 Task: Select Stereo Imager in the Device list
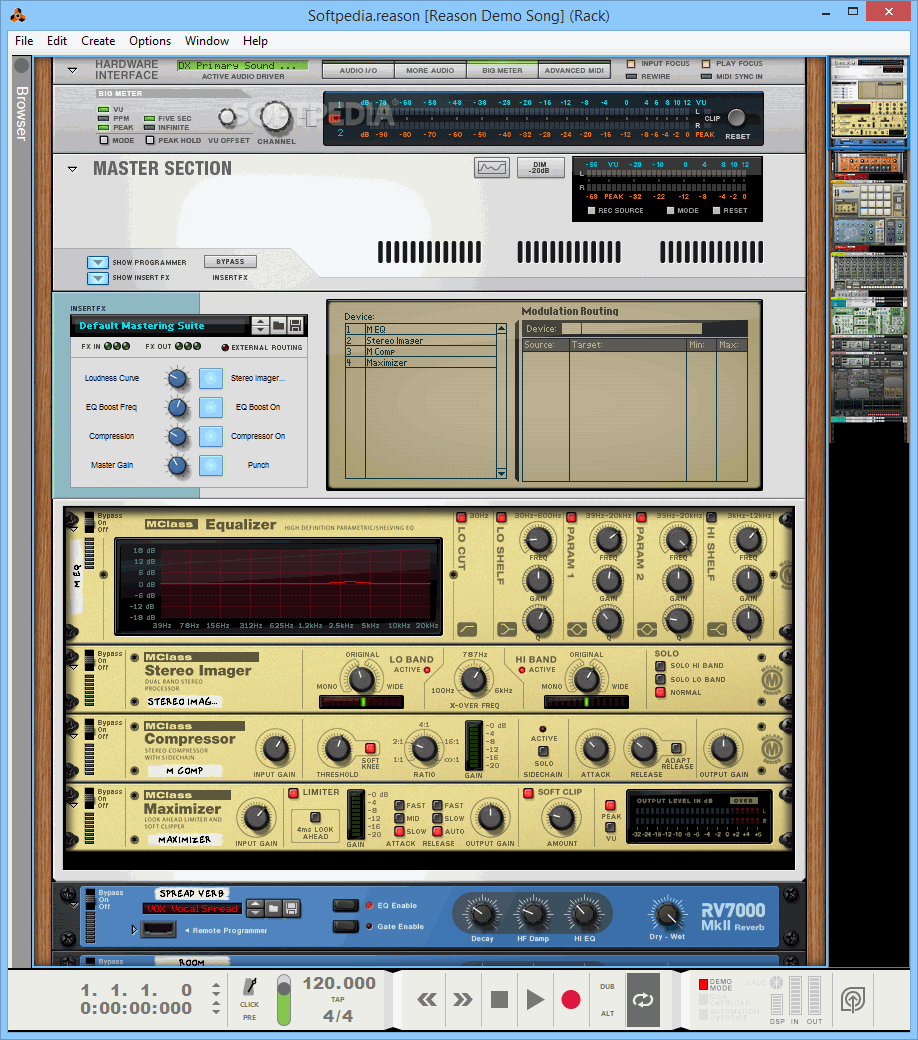(421, 341)
